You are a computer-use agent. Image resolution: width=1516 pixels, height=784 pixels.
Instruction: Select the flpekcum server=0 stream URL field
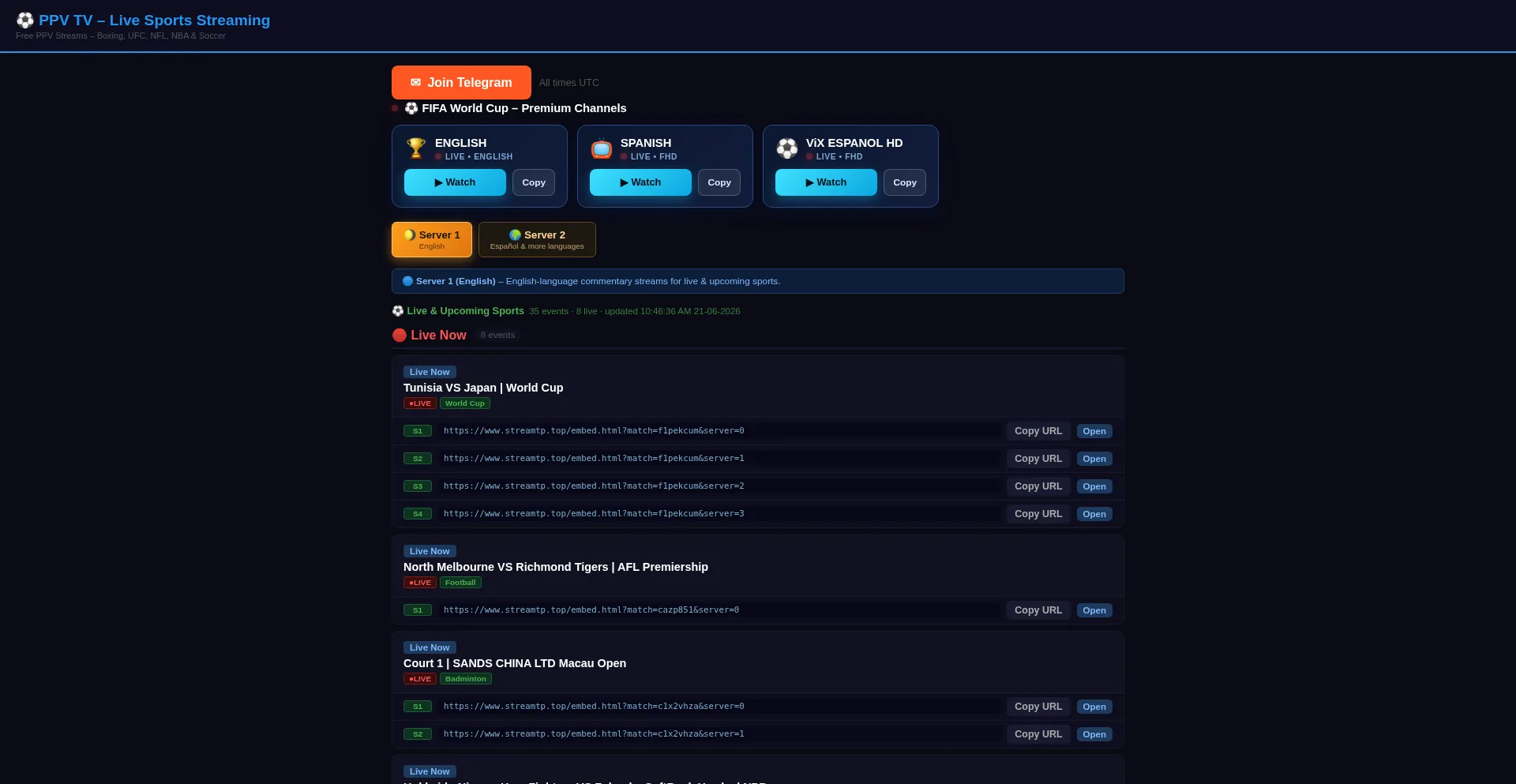[x=719, y=431]
